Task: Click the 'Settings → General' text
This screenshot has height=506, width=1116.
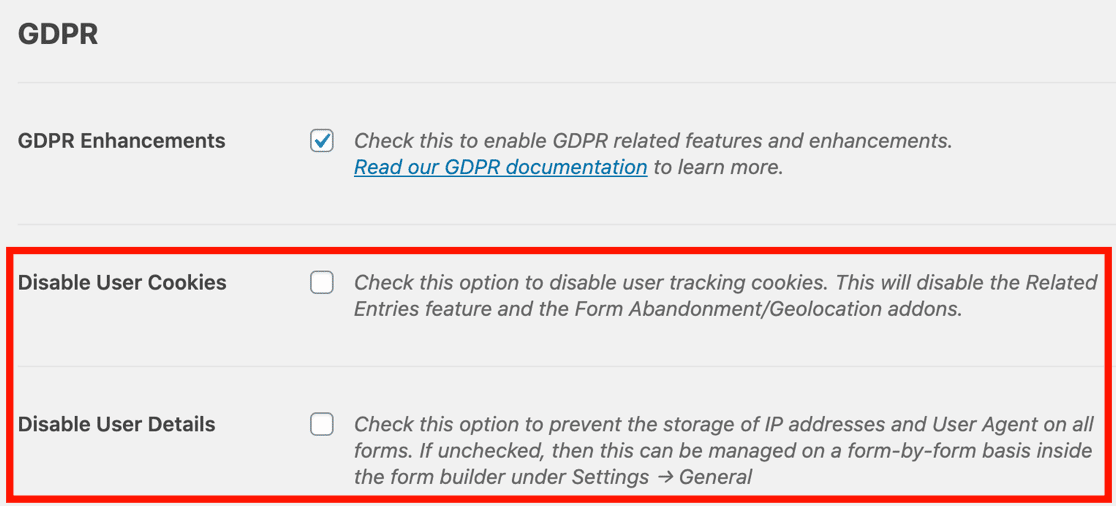Action: click(662, 477)
